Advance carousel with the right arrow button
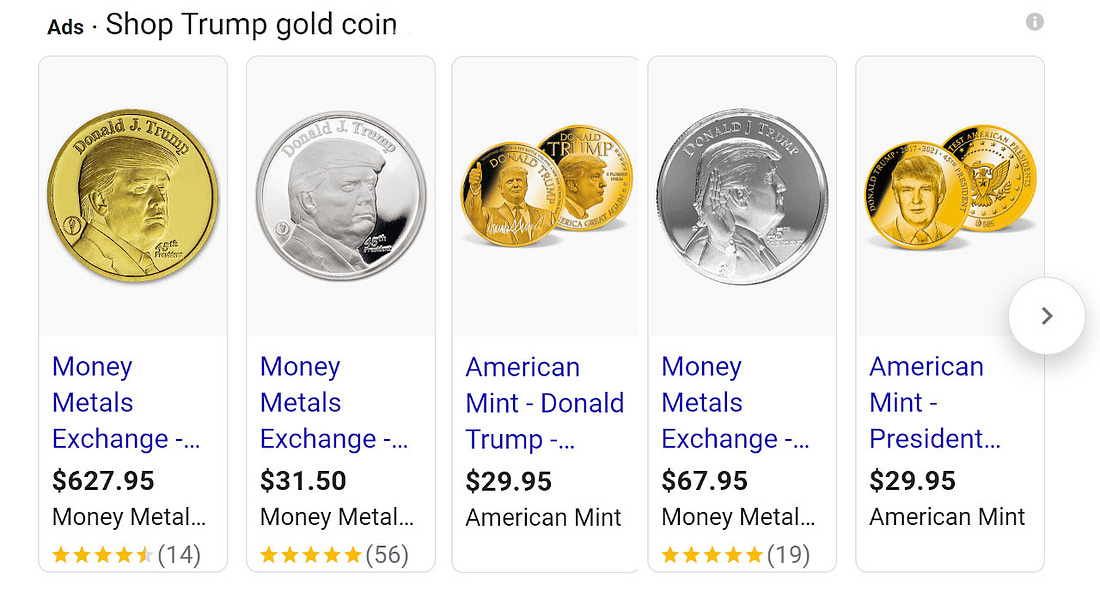The width and height of the screenshot is (1100, 598). (1047, 316)
